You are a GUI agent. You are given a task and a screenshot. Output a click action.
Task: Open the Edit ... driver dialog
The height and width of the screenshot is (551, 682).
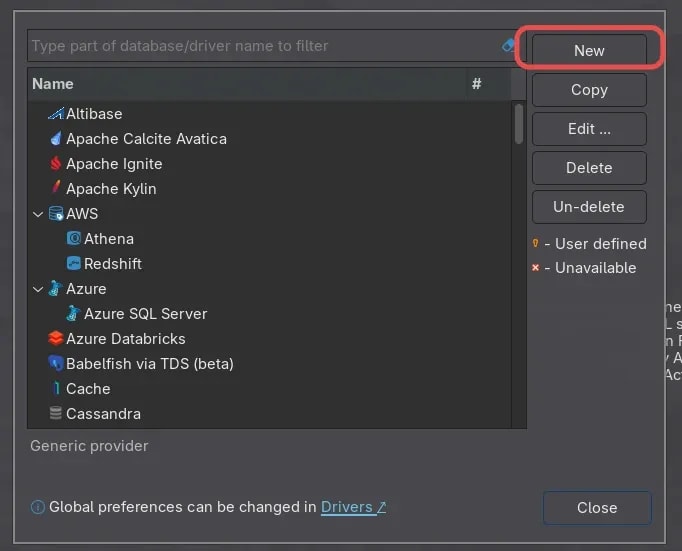click(589, 129)
